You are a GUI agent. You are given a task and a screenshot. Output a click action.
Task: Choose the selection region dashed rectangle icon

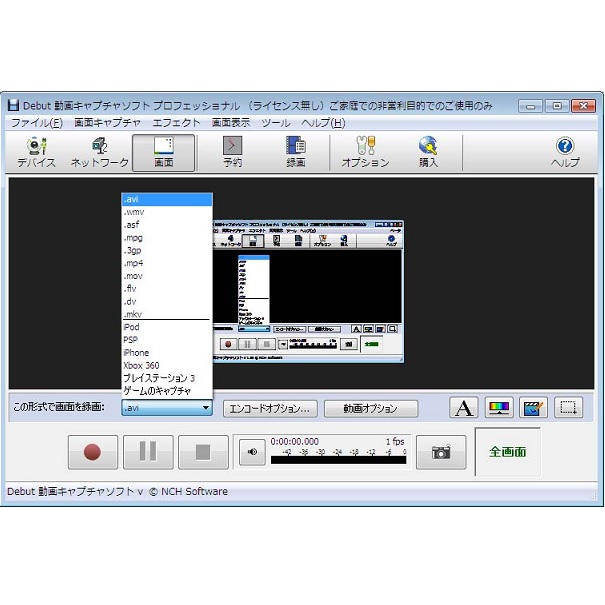568,407
